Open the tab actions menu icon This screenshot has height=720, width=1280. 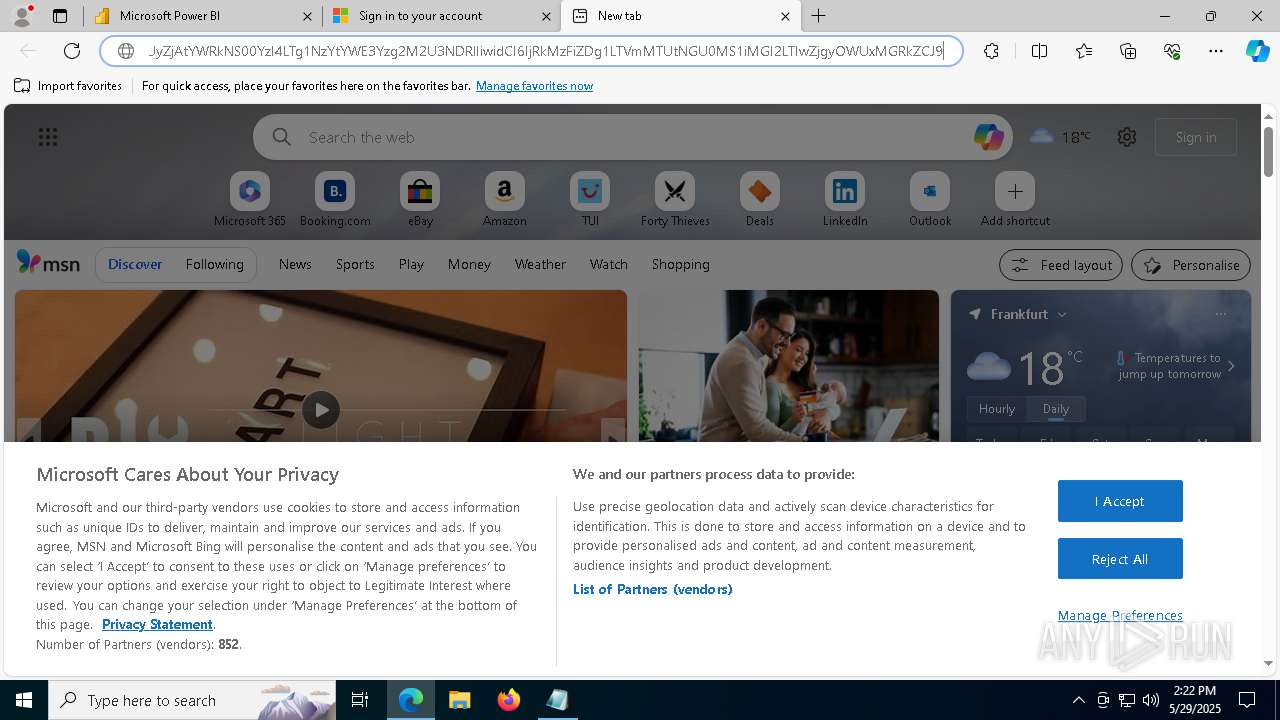coord(60,16)
